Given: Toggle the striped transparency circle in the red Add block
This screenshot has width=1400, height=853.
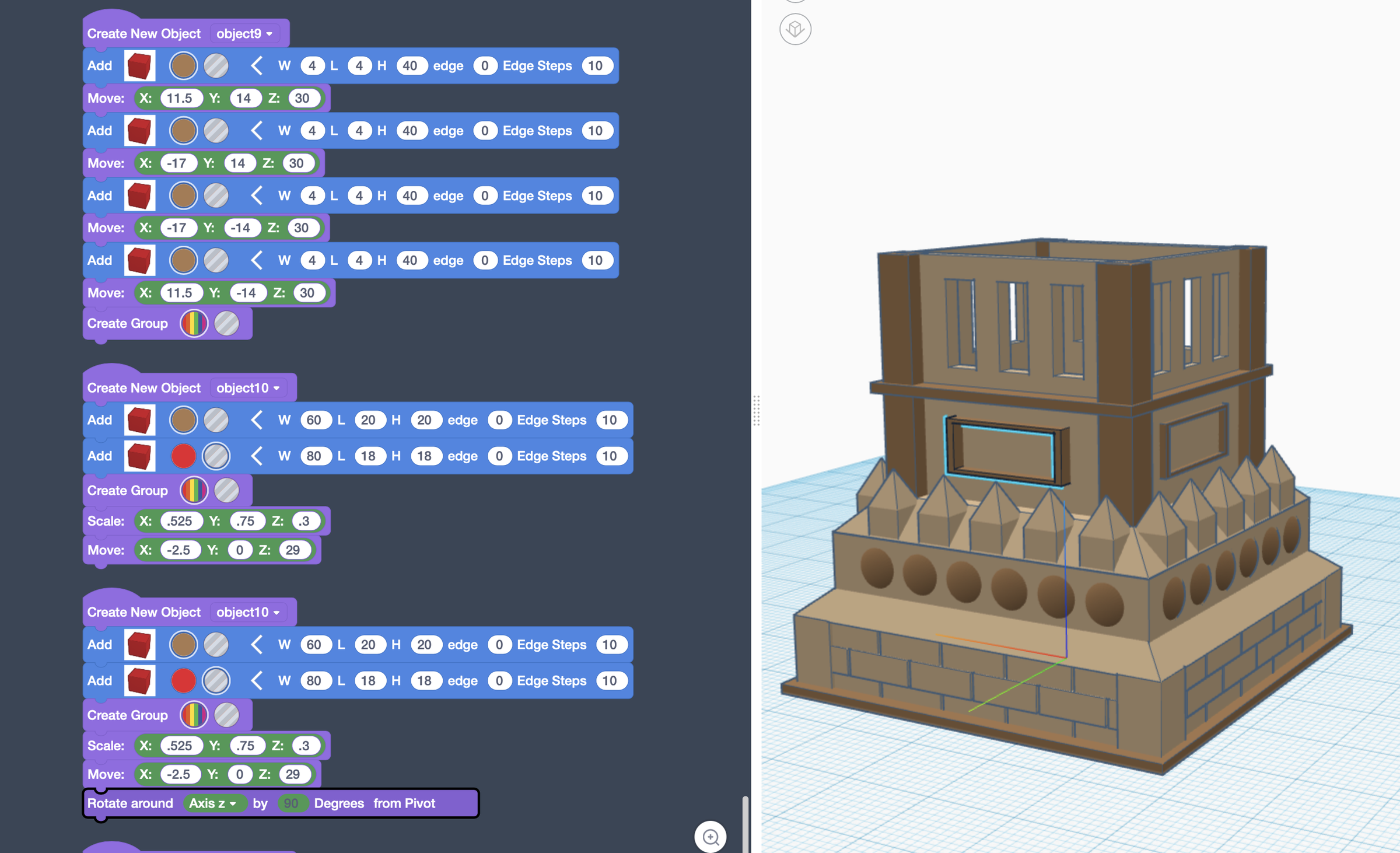Looking at the screenshot, I should pos(216,456).
